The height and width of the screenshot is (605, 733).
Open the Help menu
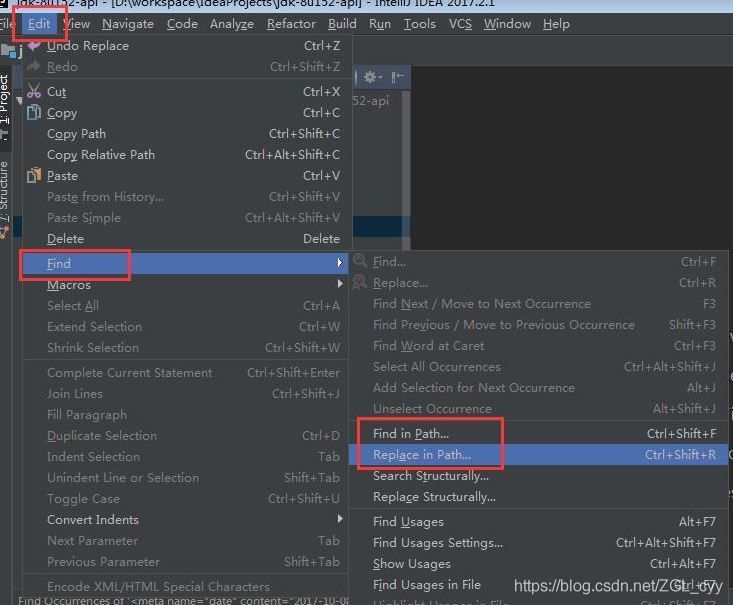tap(556, 24)
